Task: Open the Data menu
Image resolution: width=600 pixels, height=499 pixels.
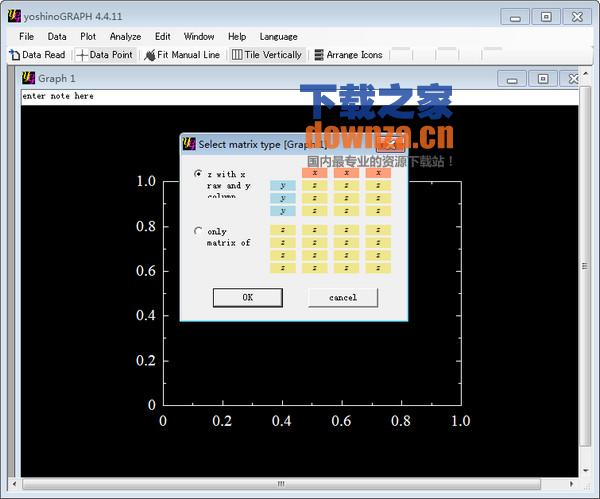Action: [57, 37]
